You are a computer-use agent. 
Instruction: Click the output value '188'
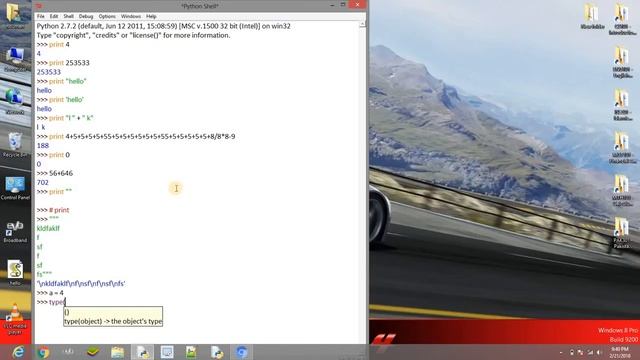click(x=43, y=146)
